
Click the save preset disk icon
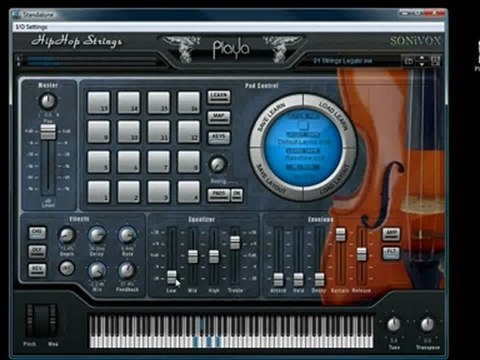[x=435, y=61]
